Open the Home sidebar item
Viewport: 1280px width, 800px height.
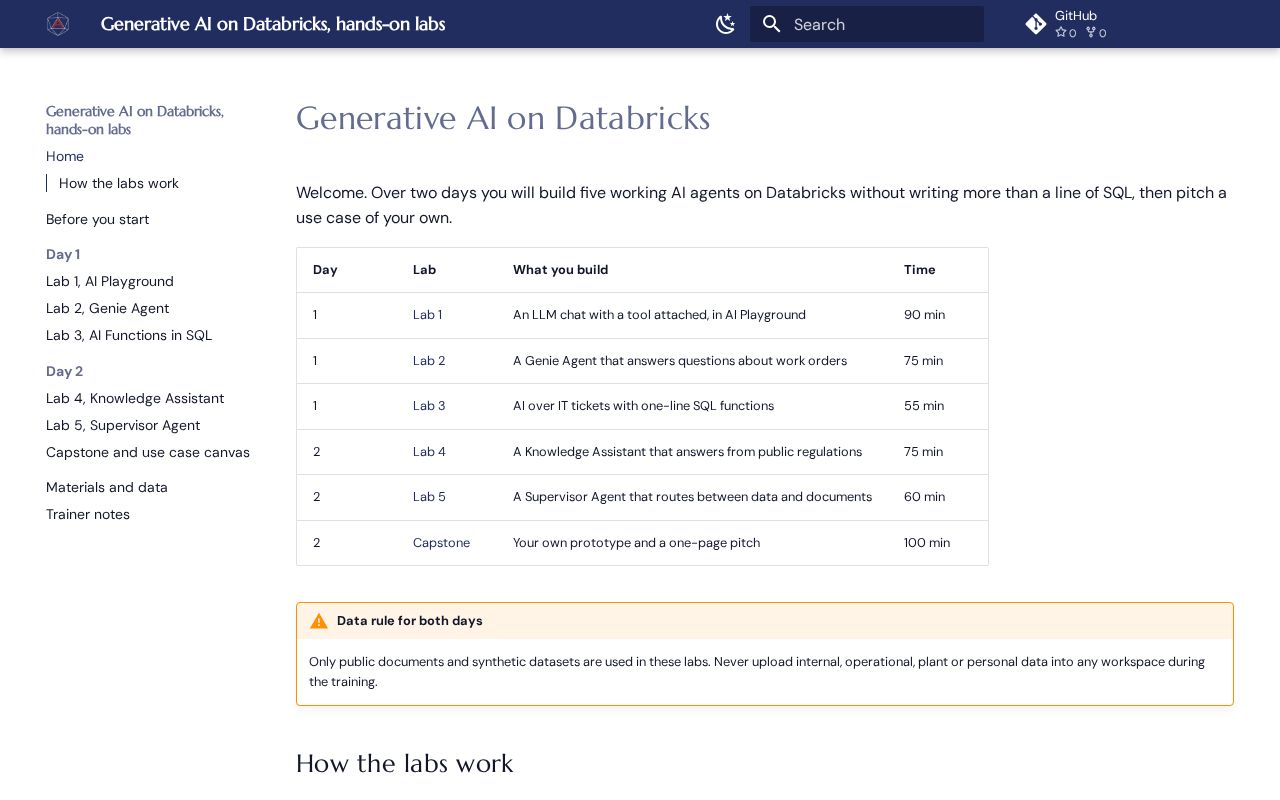click(x=65, y=156)
